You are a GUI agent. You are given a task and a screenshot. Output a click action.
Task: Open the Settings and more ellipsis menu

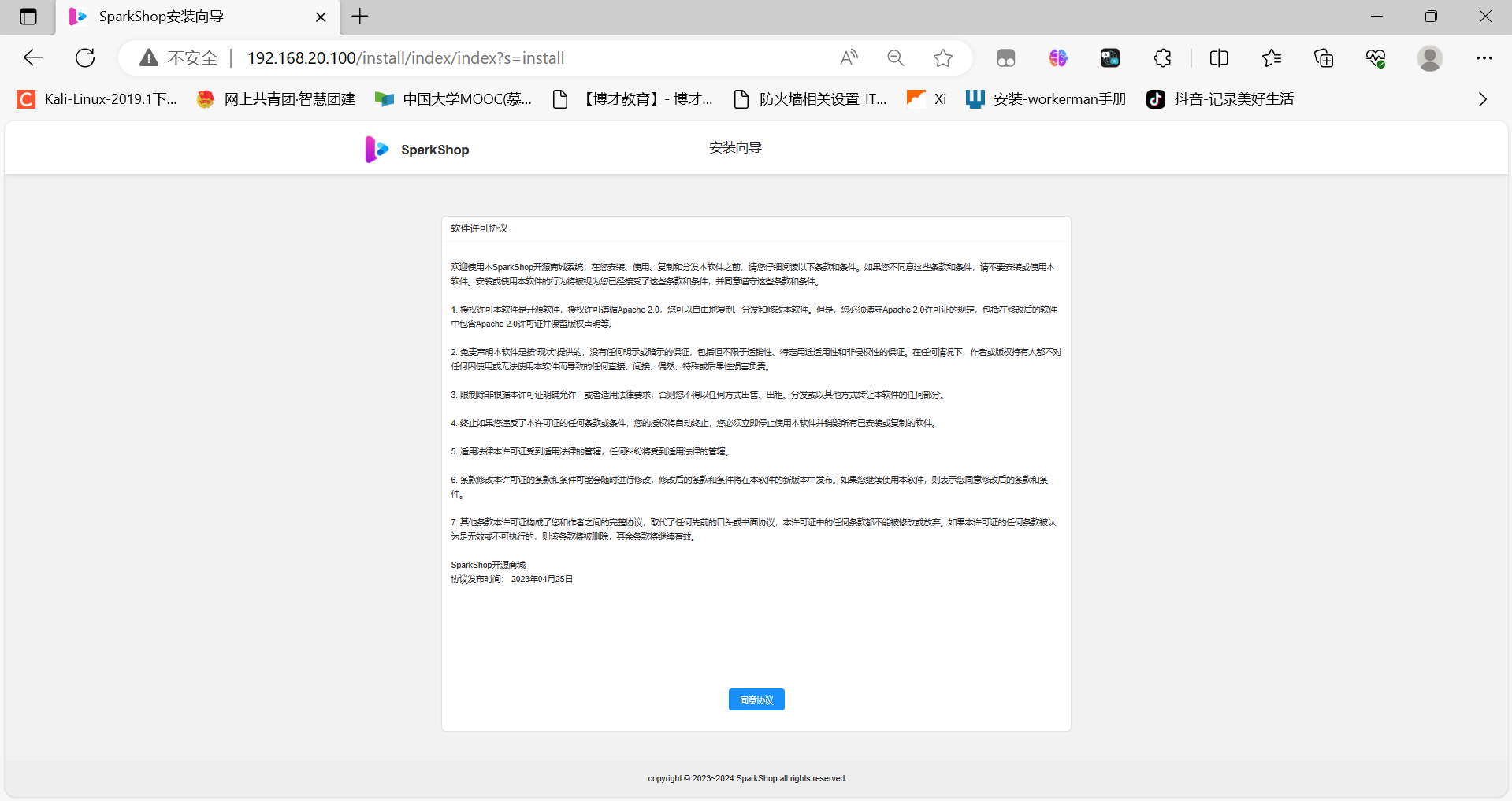click(x=1484, y=57)
